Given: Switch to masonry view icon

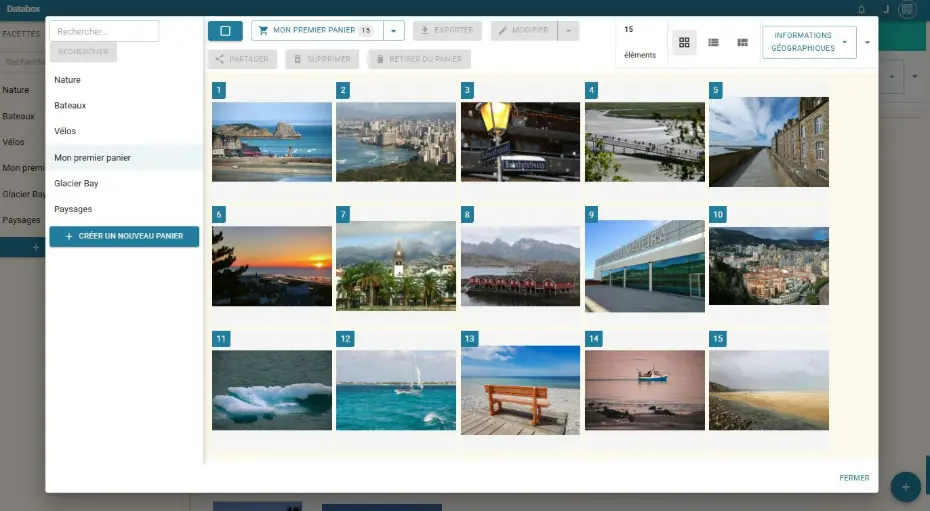Looking at the screenshot, I should 743,43.
